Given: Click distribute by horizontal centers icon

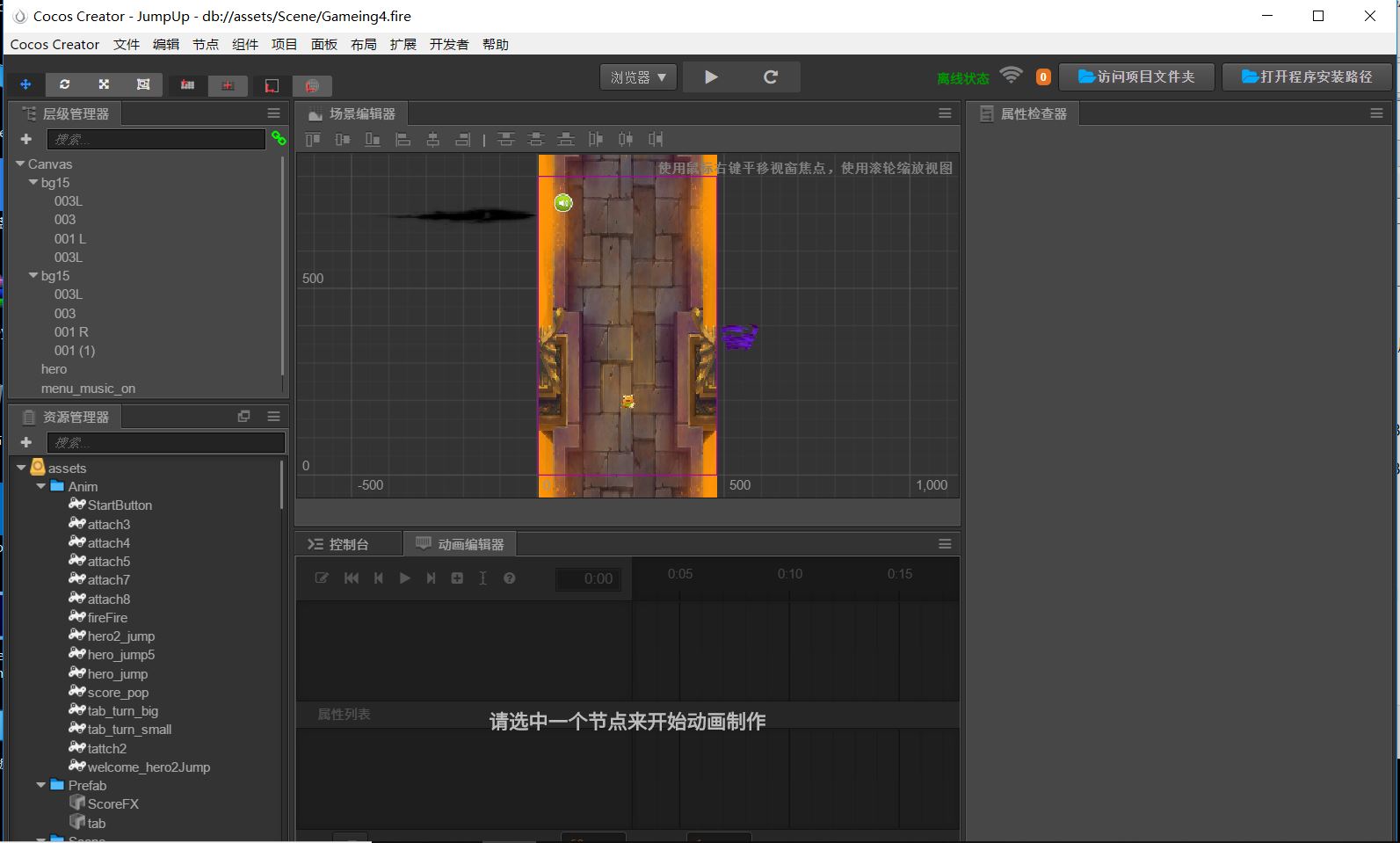Looking at the screenshot, I should (x=626, y=139).
